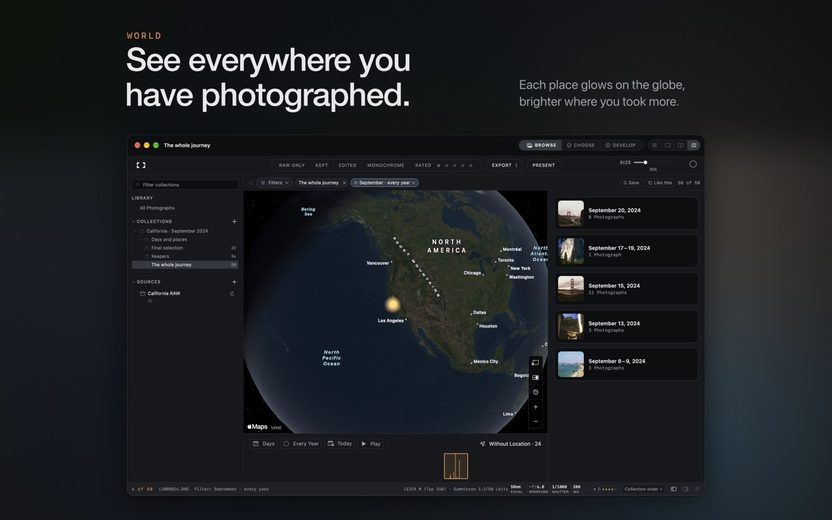Click the map perspective toggle icon
The height and width of the screenshot is (520, 832).
535,362
